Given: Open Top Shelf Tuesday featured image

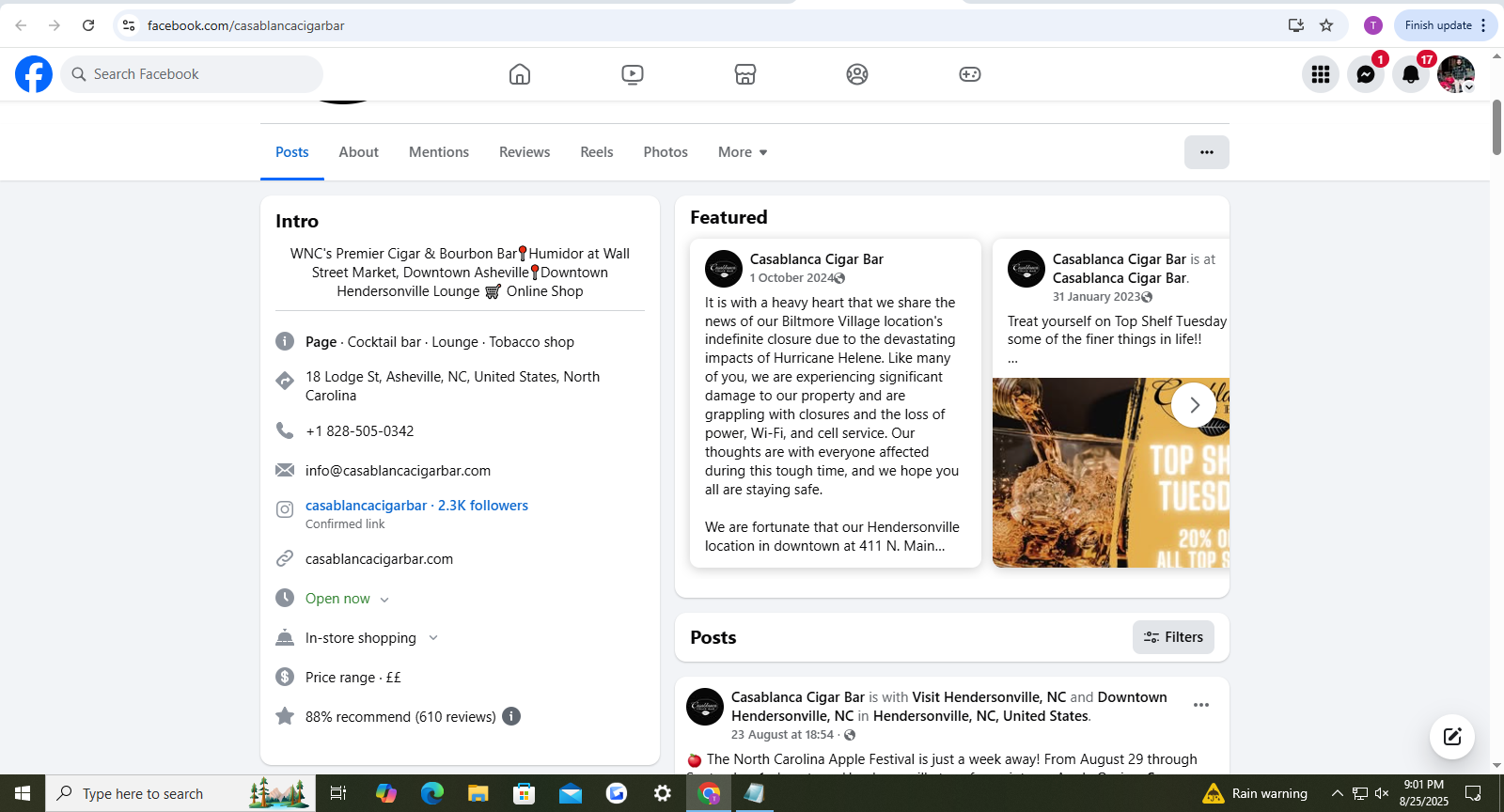Looking at the screenshot, I should 1111,473.
